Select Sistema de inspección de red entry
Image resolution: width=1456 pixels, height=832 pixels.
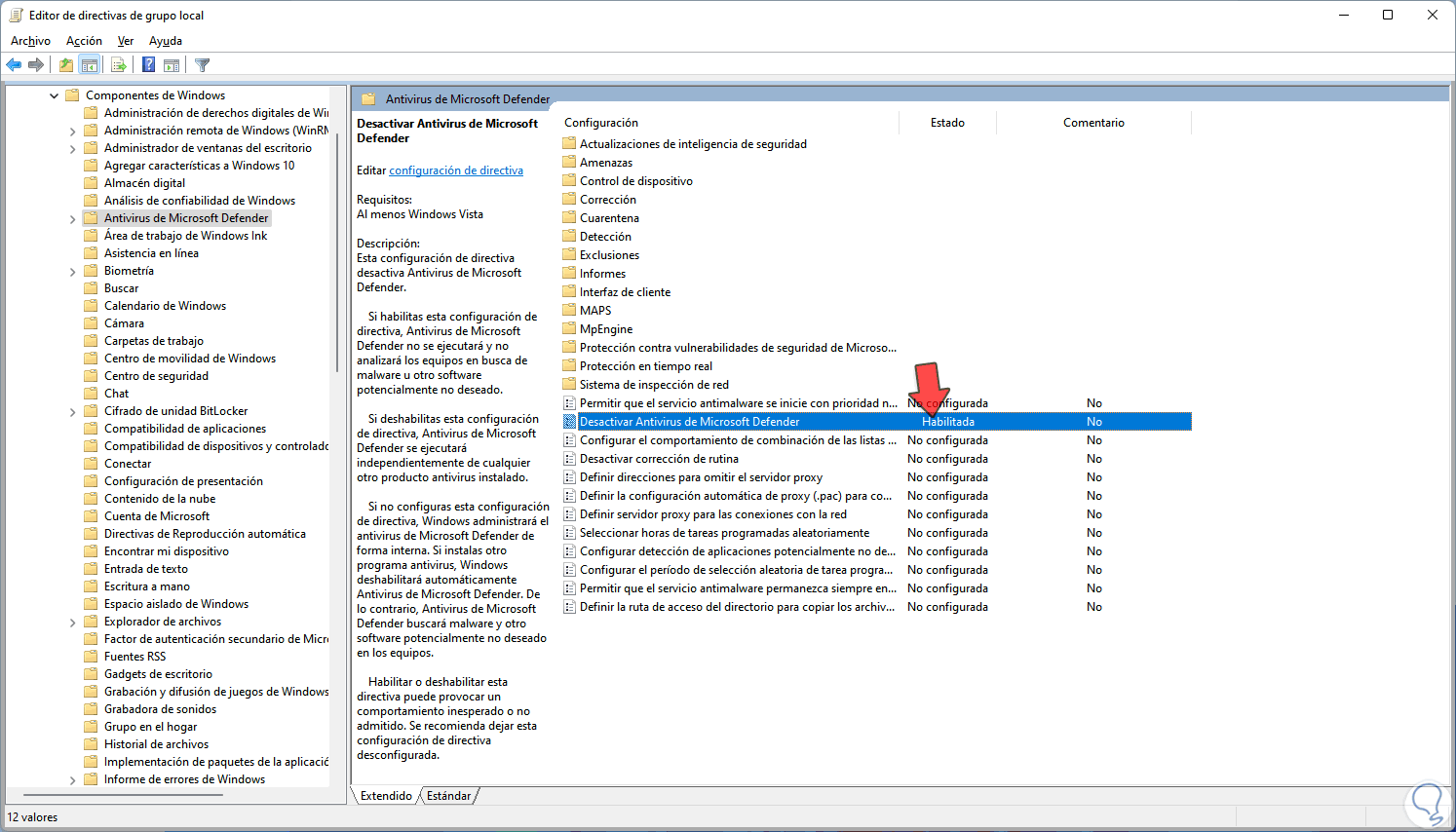[654, 385]
